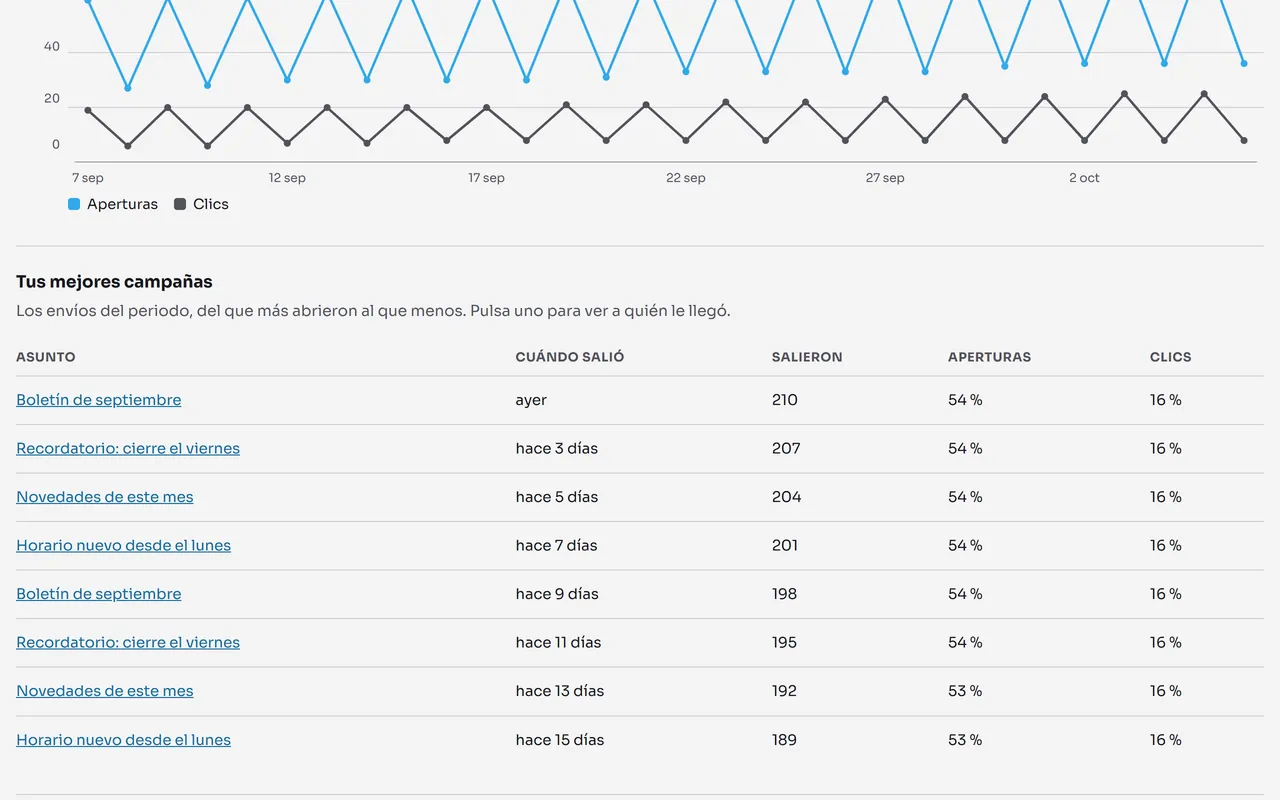This screenshot has height=800, width=1280.
Task: Click the 53 % aperturas for hace 13 días
Action: click(965, 691)
